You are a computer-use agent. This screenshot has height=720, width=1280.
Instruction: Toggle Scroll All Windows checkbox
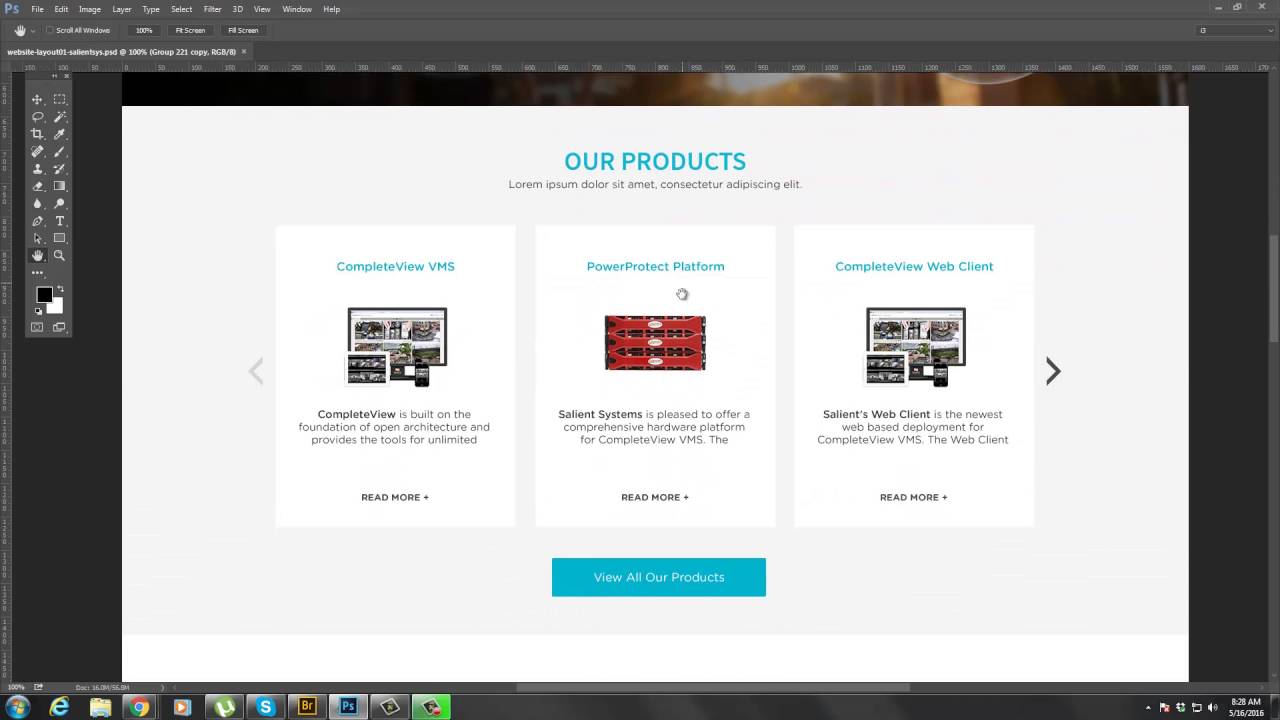(49, 30)
